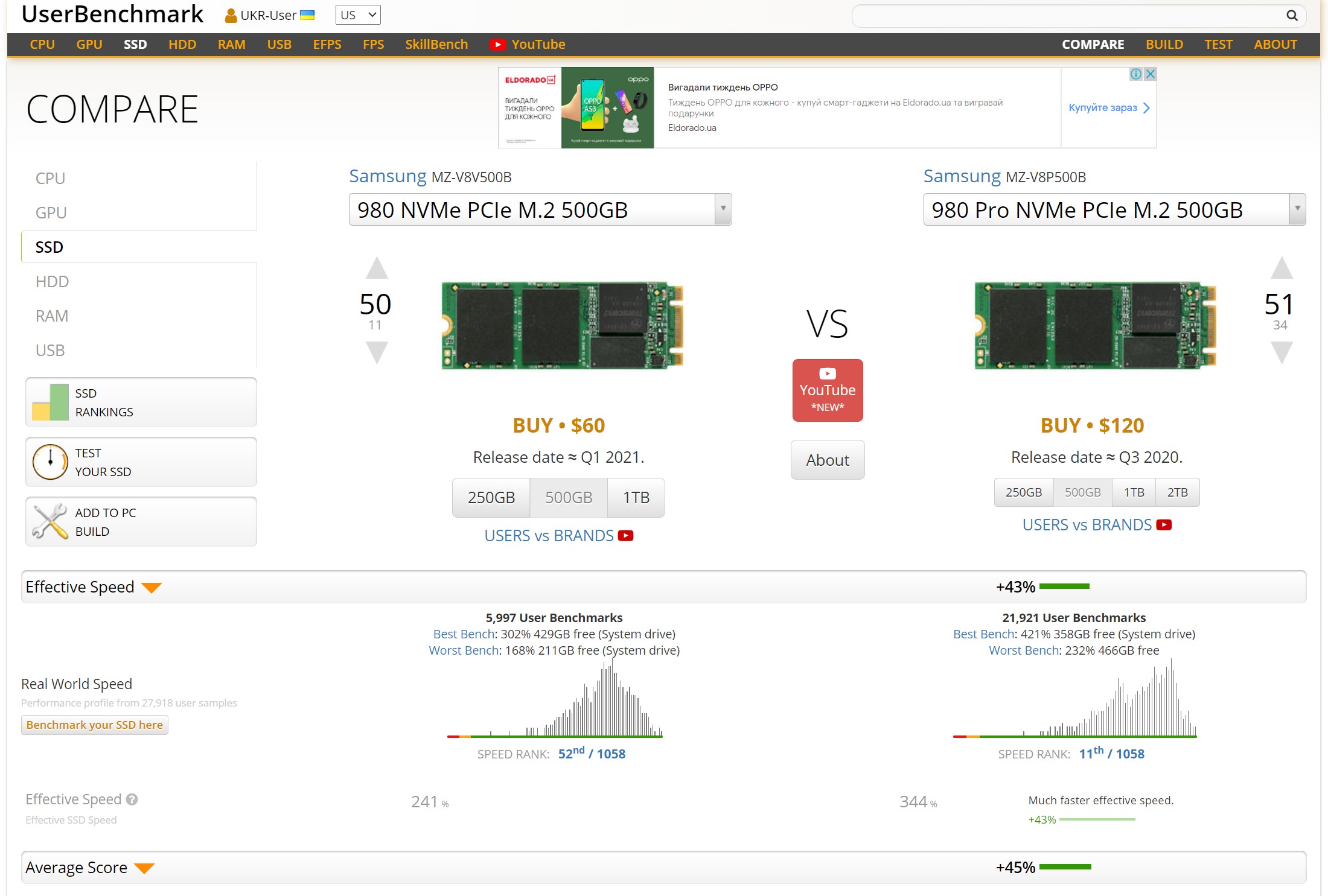Click the YouTube play icon in navbar
Screen dimensions: 1328x896
coord(497,45)
